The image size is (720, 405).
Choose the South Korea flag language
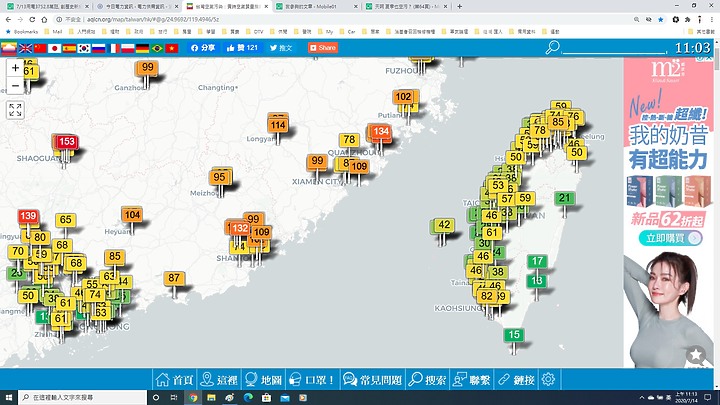pyautogui.click(x=85, y=47)
